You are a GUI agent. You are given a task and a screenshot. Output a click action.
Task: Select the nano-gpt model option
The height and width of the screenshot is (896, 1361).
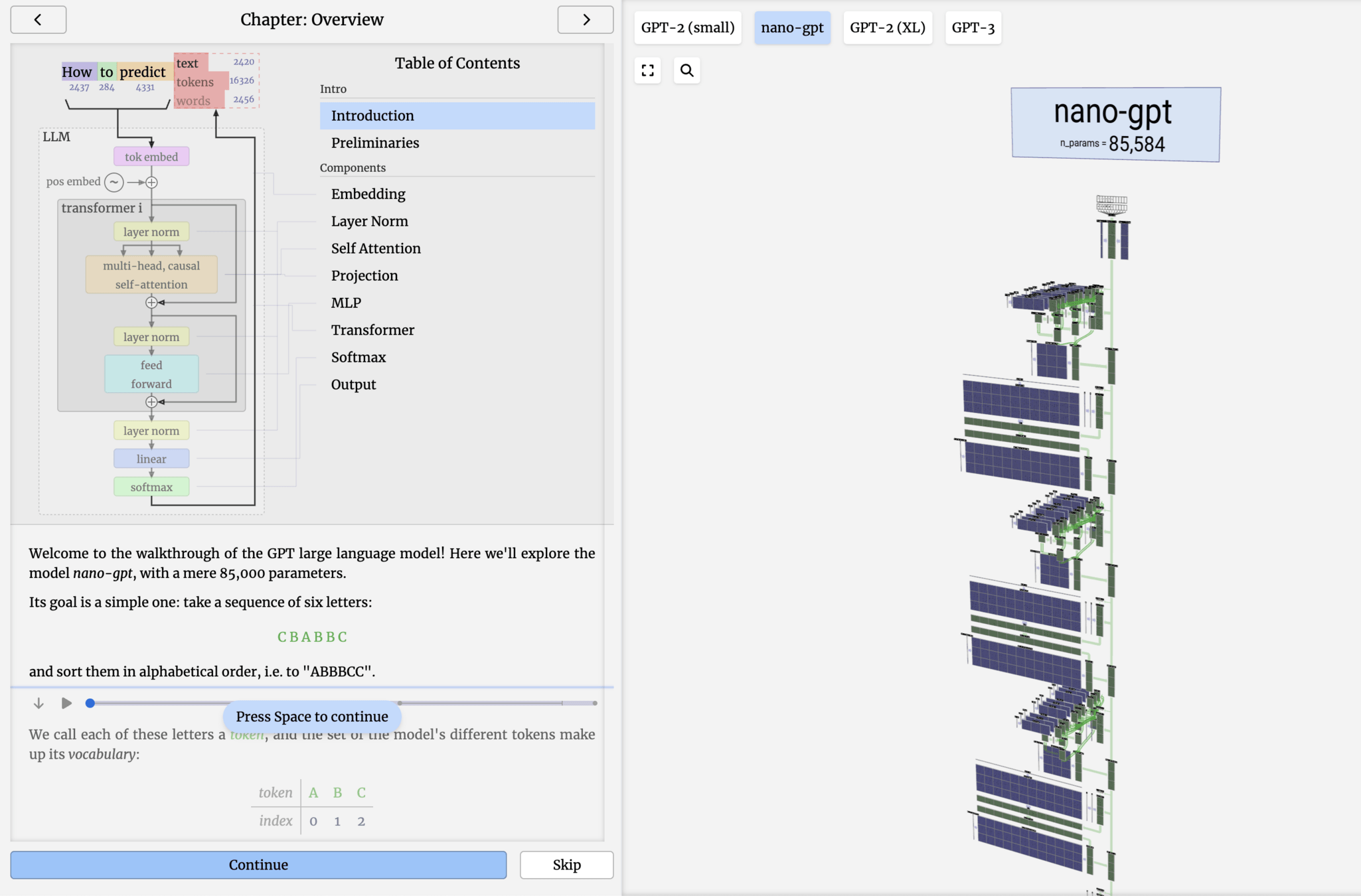(x=791, y=28)
